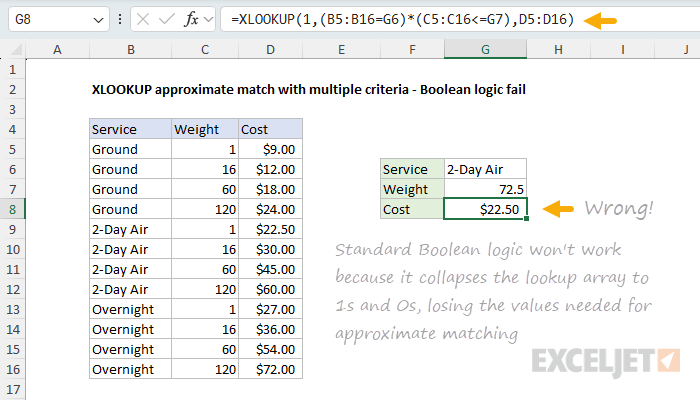Click the 'Weight' table header cell C4

click(205, 129)
